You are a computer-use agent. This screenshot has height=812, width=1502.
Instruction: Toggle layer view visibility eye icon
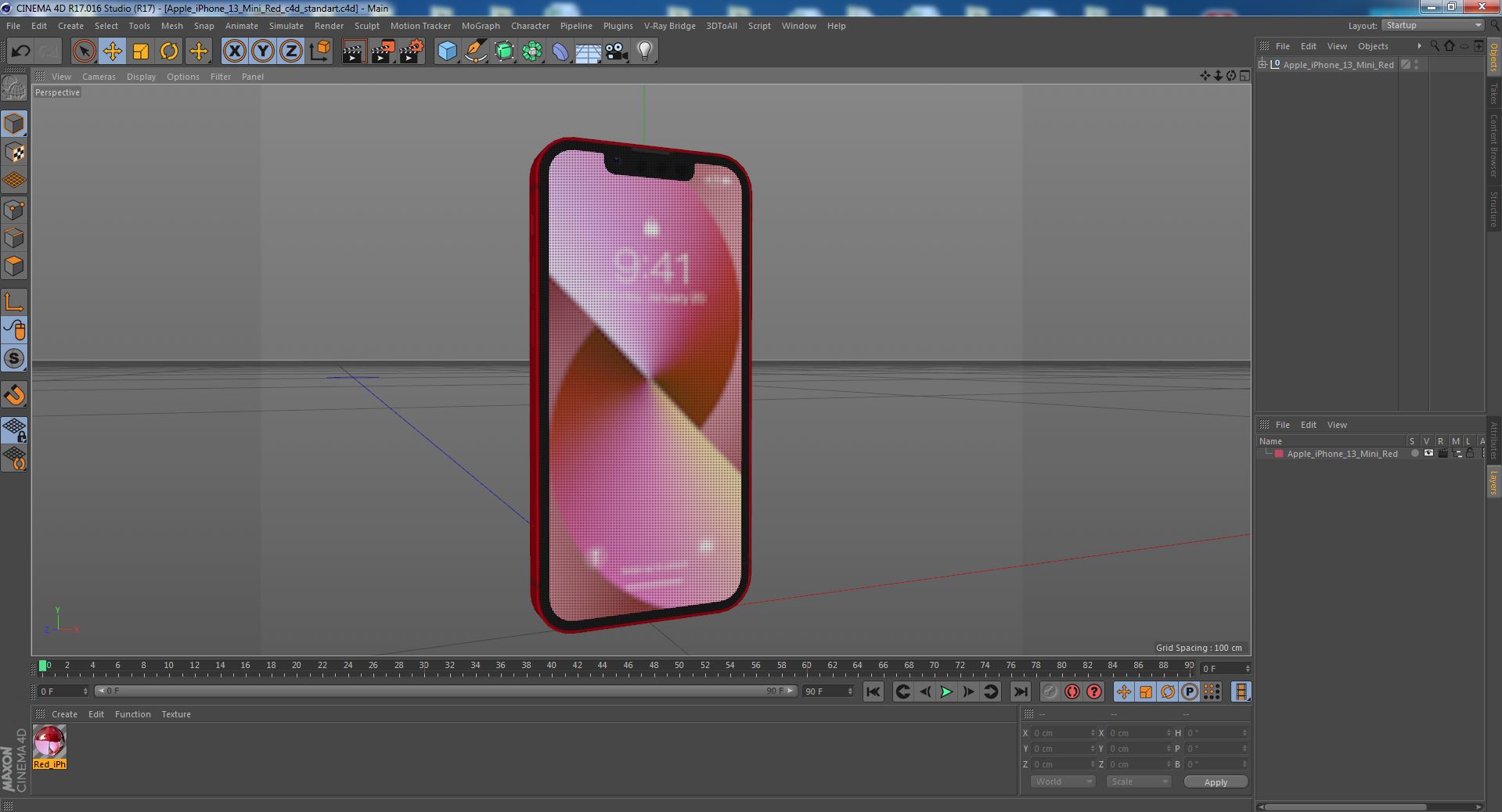(x=1428, y=454)
